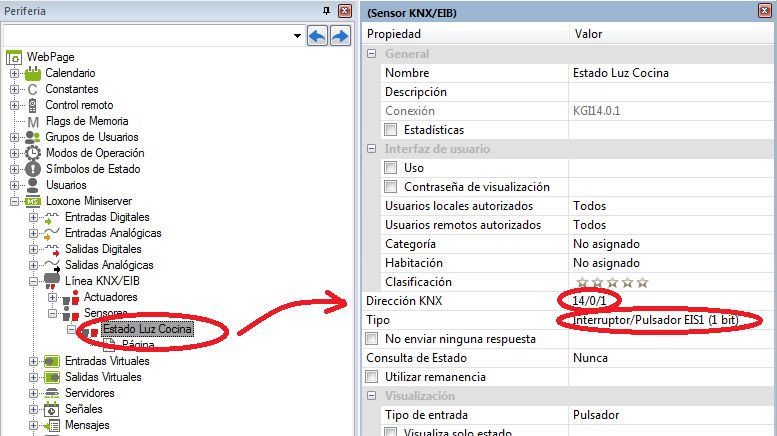Set Clasificación star rating
The width and height of the screenshot is (777, 436).
coord(613,282)
